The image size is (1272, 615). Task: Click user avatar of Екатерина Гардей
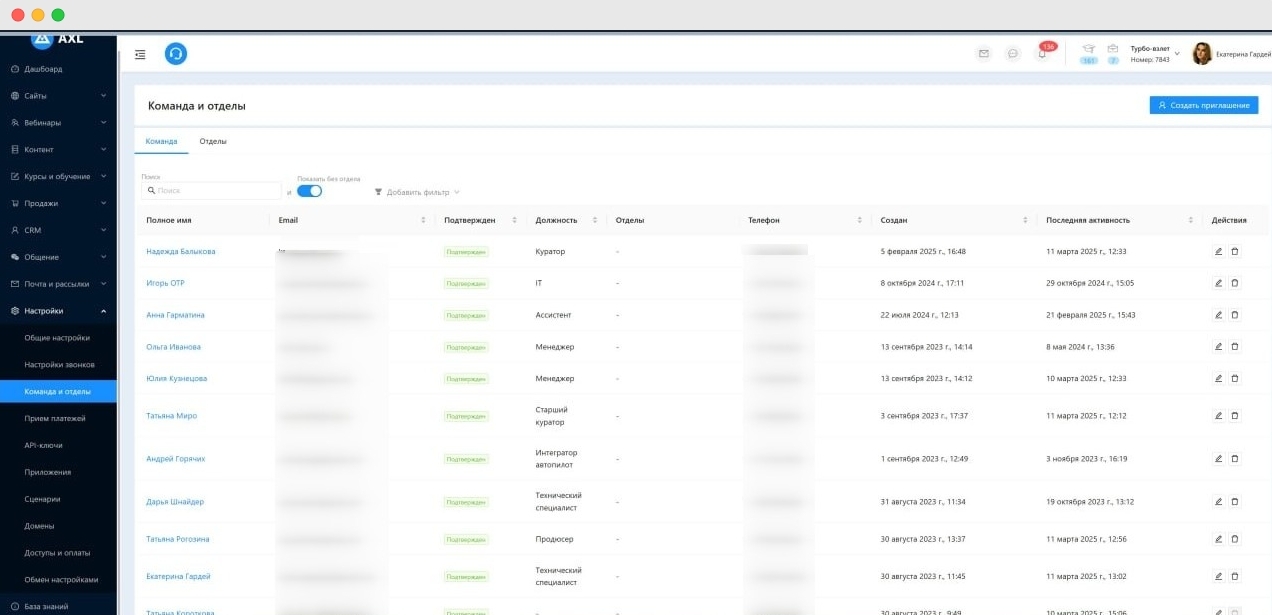(x=1202, y=54)
